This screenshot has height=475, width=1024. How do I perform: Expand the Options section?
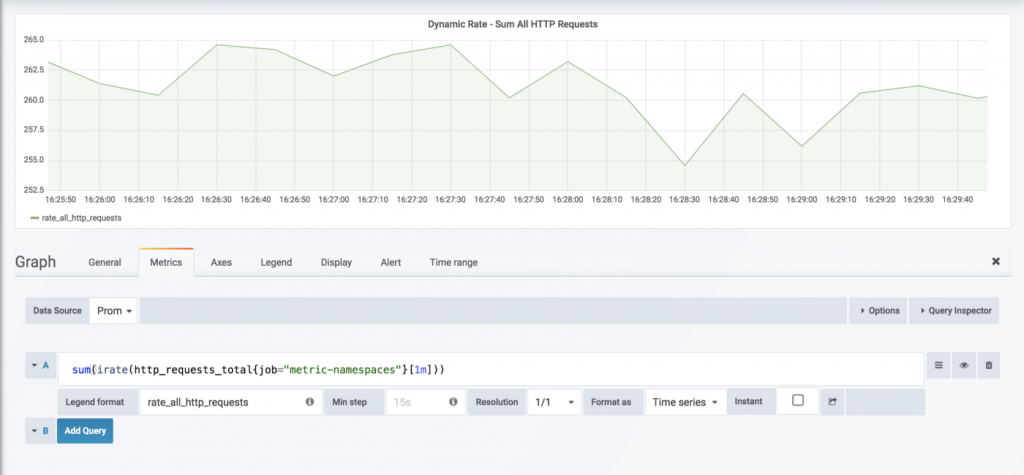(x=879, y=311)
